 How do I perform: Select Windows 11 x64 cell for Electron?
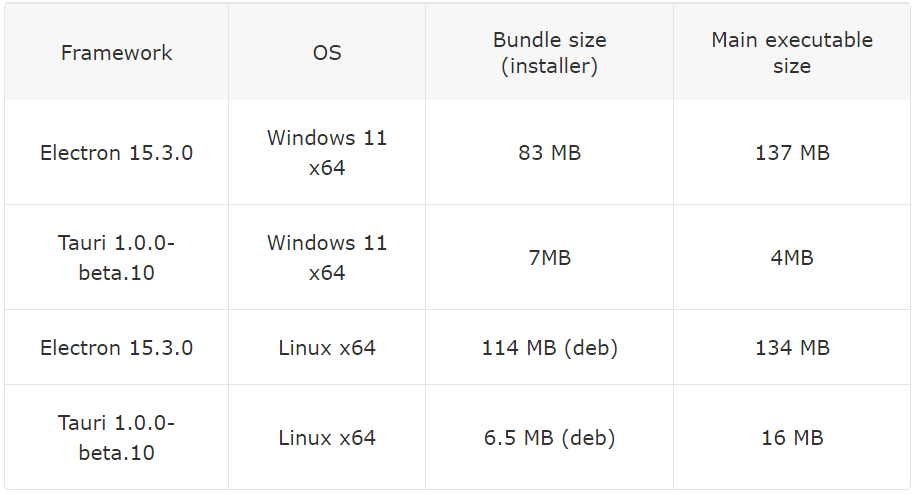pos(327,153)
